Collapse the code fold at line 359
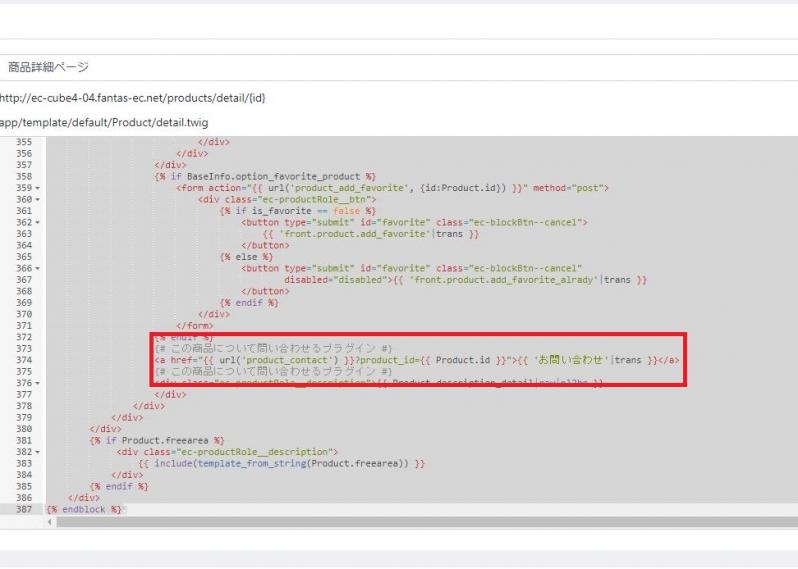The width and height of the screenshot is (798, 569). tap(38, 187)
